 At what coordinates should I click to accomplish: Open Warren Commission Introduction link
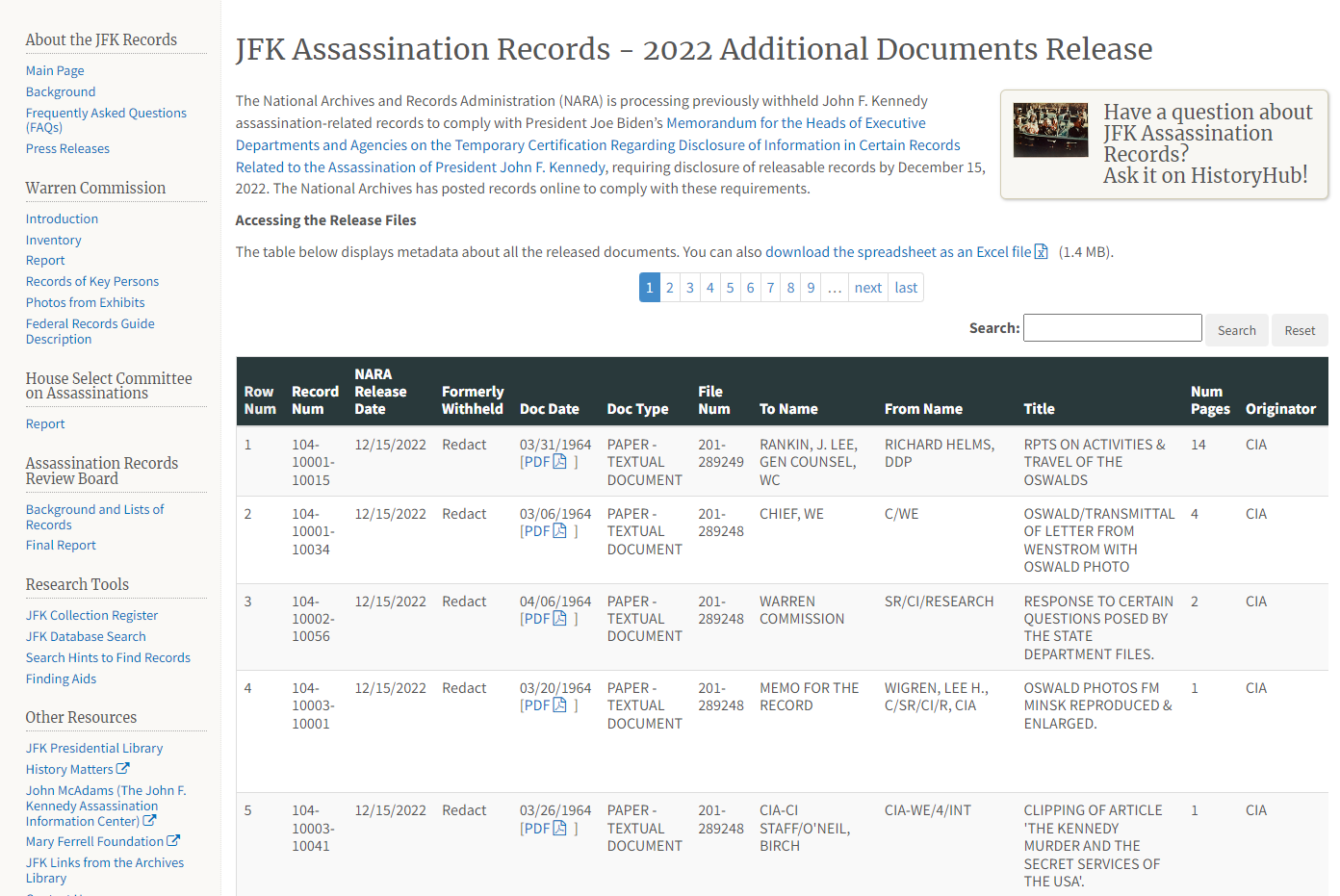[62, 218]
